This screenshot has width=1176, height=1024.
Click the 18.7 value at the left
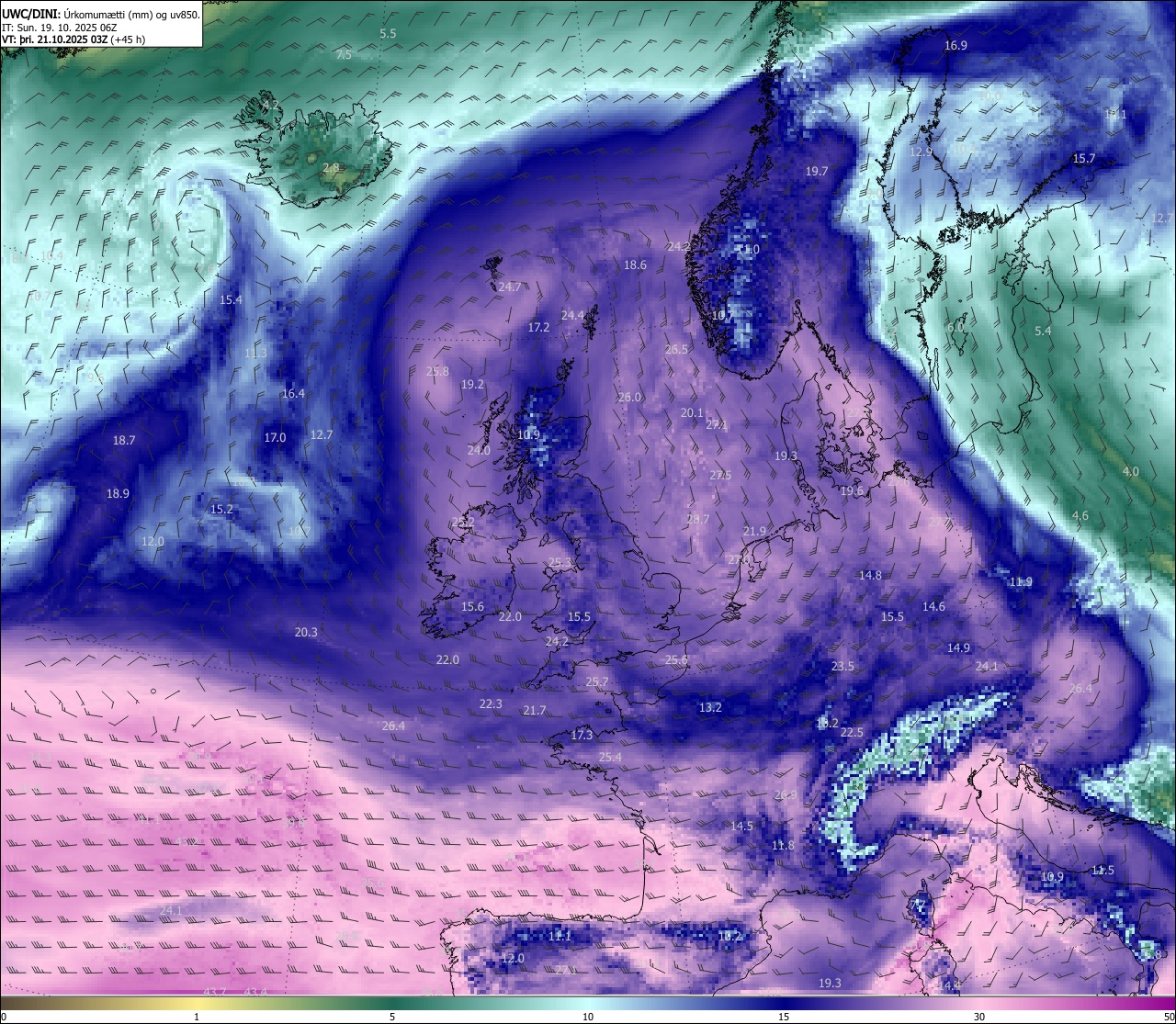[124, 440]
